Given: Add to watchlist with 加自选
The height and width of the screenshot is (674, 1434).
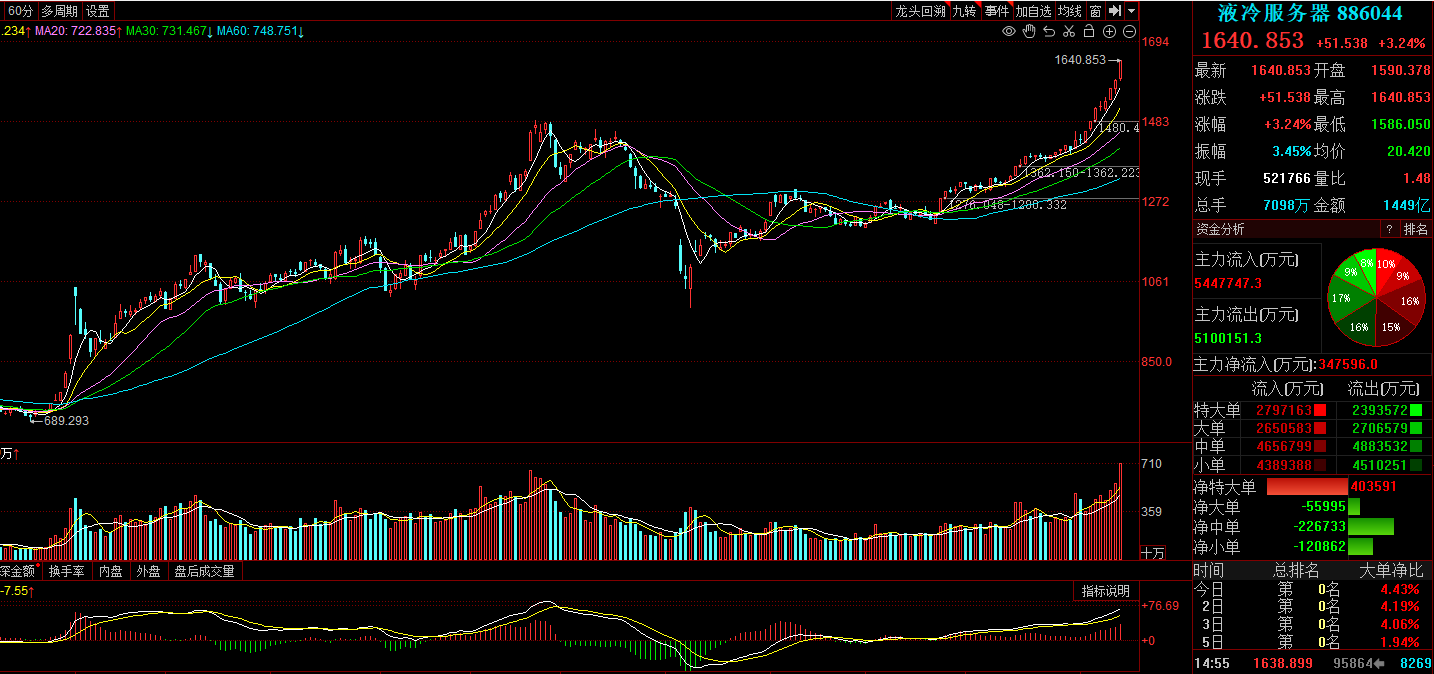Looking at the screenshot, I should coord(1034,11).
